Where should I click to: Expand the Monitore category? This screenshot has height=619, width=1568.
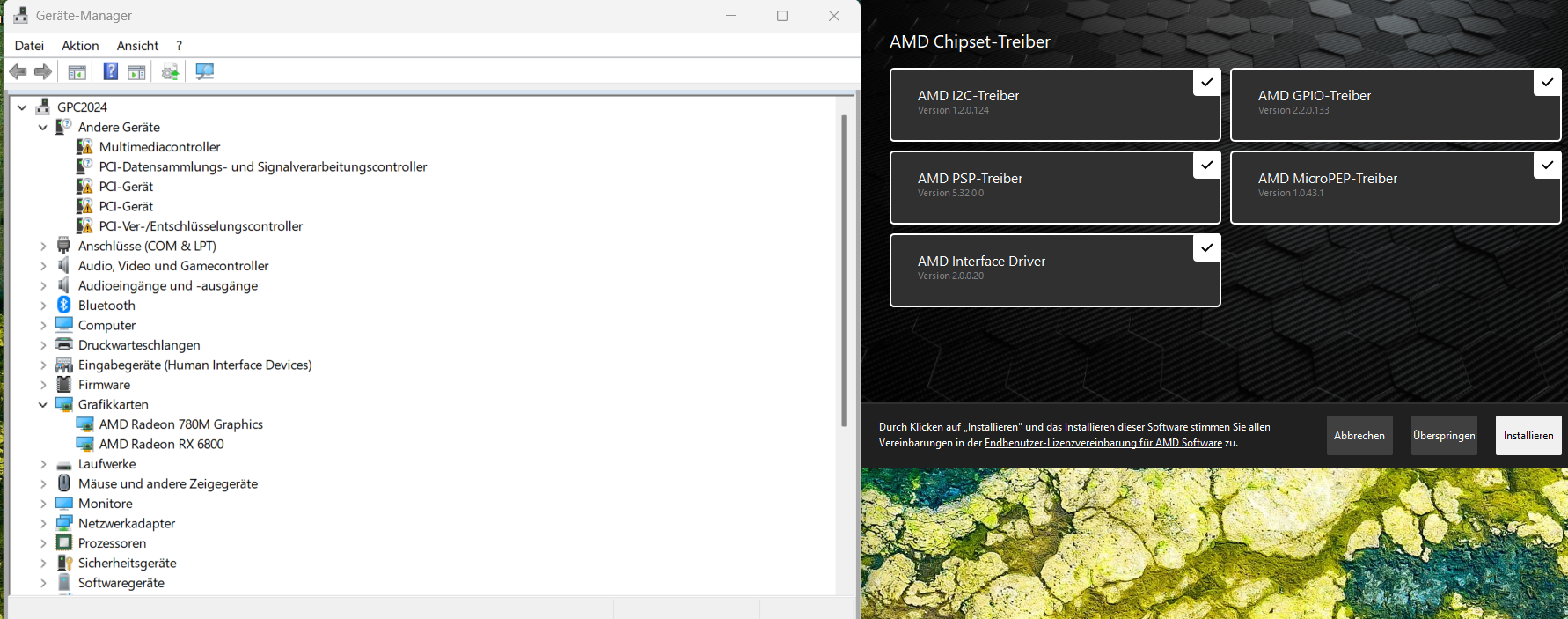(43, 504)
